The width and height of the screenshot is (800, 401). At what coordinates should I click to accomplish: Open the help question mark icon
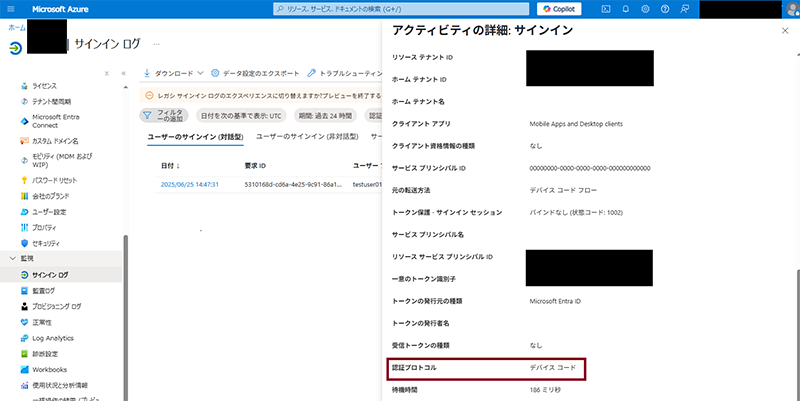click(x=666, y=9)
